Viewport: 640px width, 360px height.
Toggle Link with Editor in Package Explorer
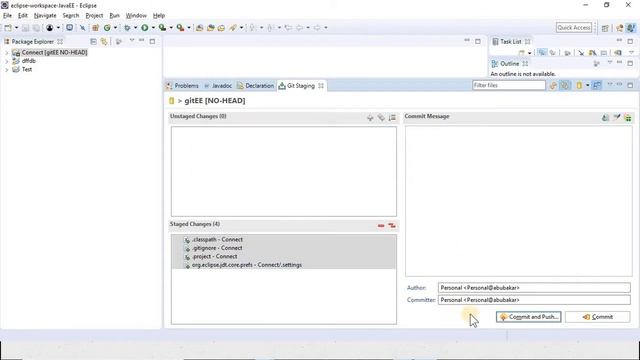(x=104, y=42)
